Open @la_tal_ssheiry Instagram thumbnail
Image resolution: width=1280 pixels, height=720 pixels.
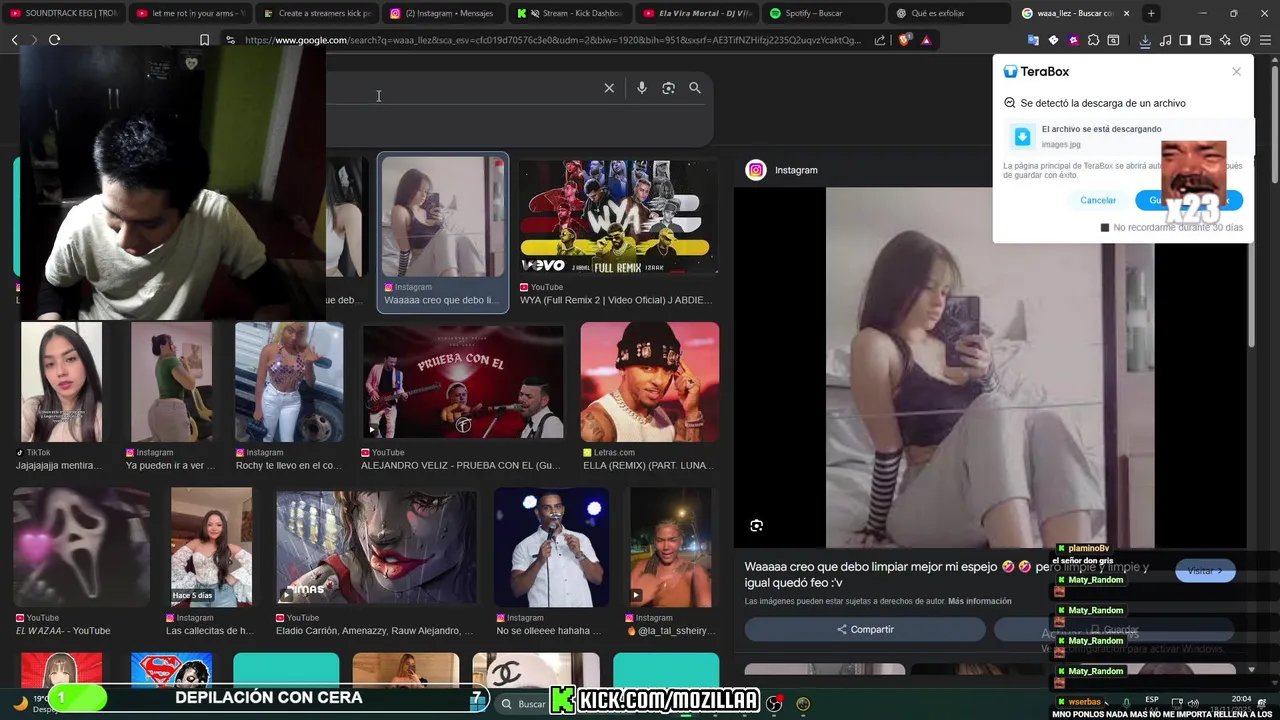point(671,547)
